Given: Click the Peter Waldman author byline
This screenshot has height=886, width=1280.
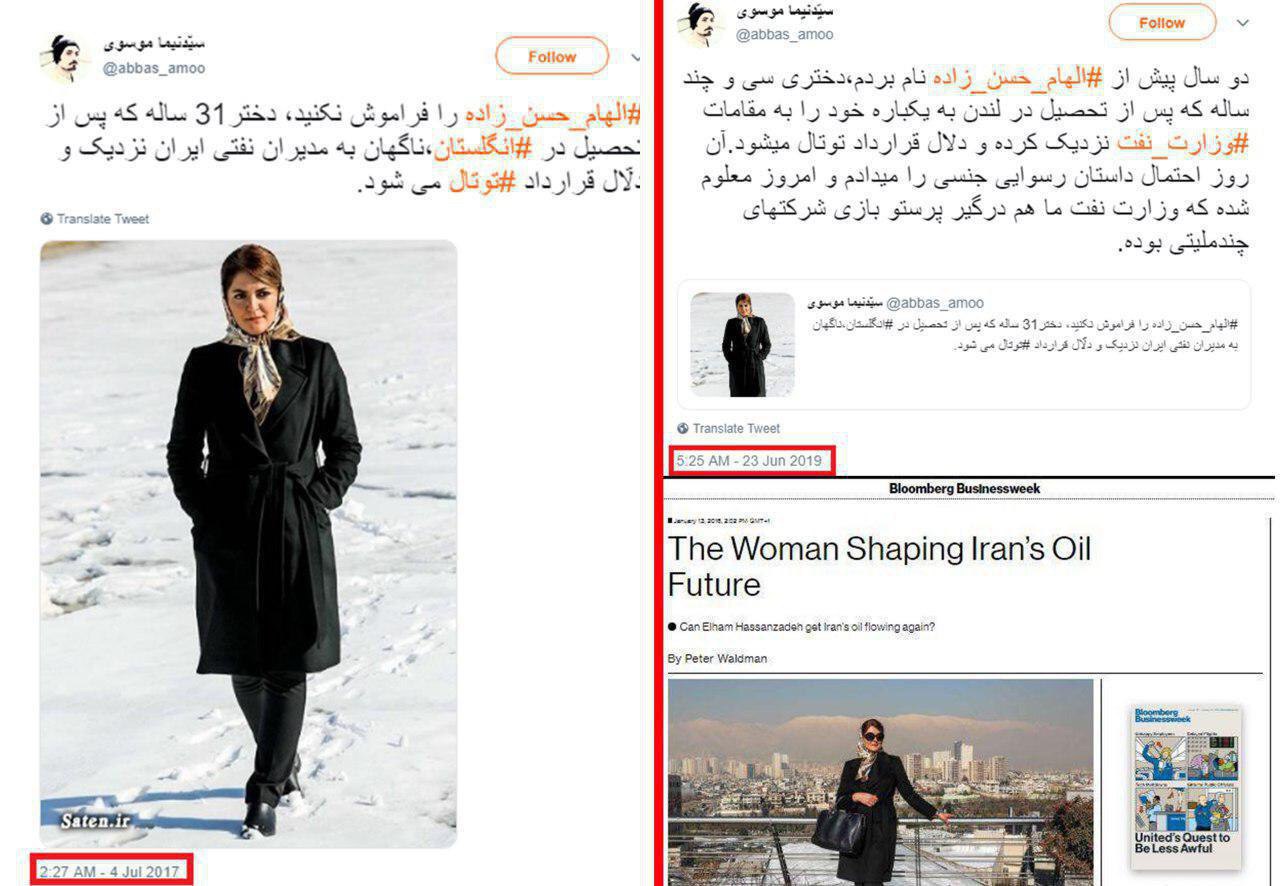Looking at the screenshot, I should [x=717, y=659].
